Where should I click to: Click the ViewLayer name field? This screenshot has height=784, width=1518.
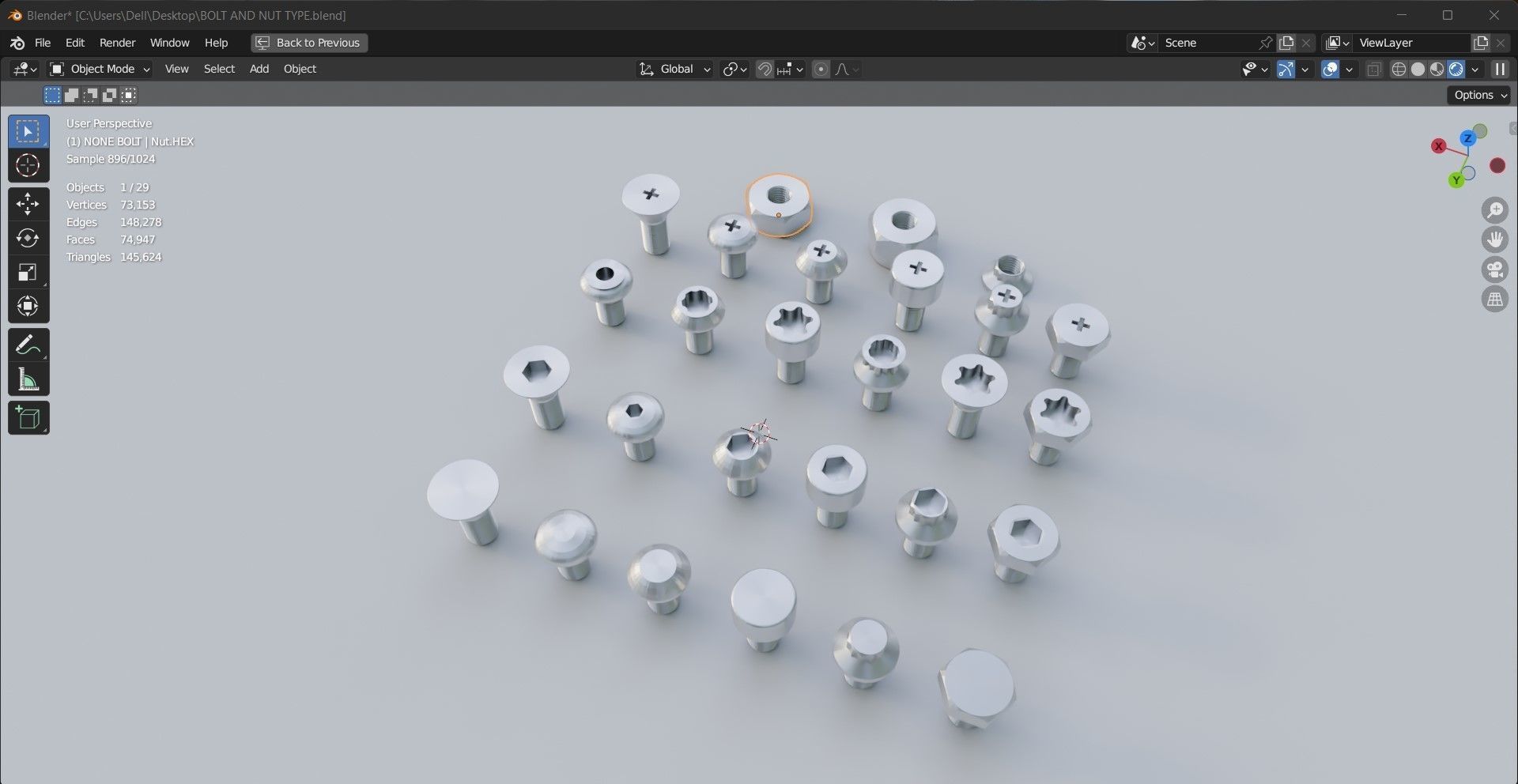pyautogui.click(x=1411, y=43)
